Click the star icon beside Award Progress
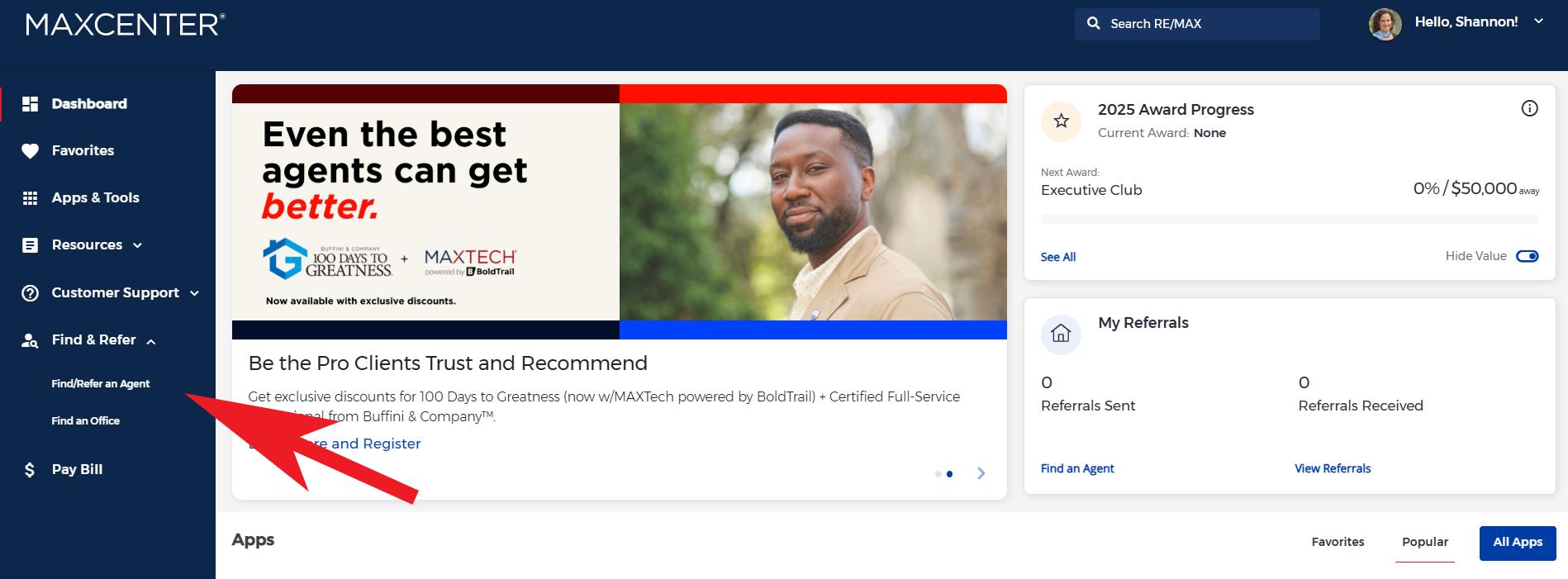The width and height of the screenshot is (1568, 579). [1062, 121]
